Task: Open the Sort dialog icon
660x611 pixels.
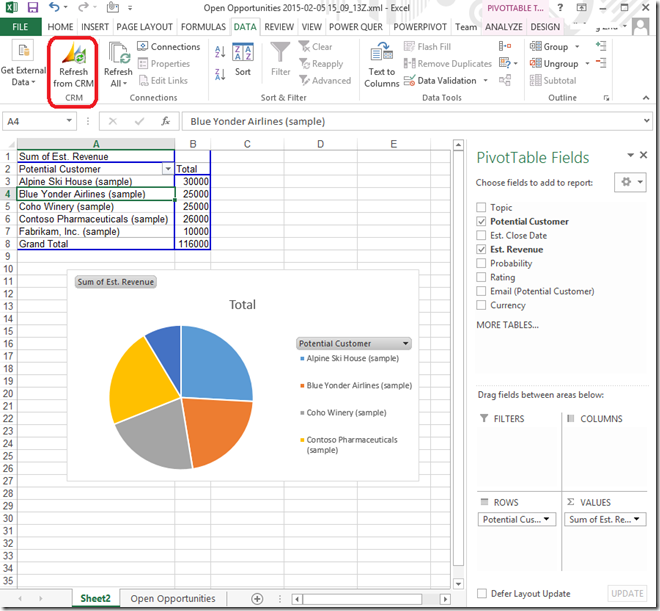Action: pos(243,53)
